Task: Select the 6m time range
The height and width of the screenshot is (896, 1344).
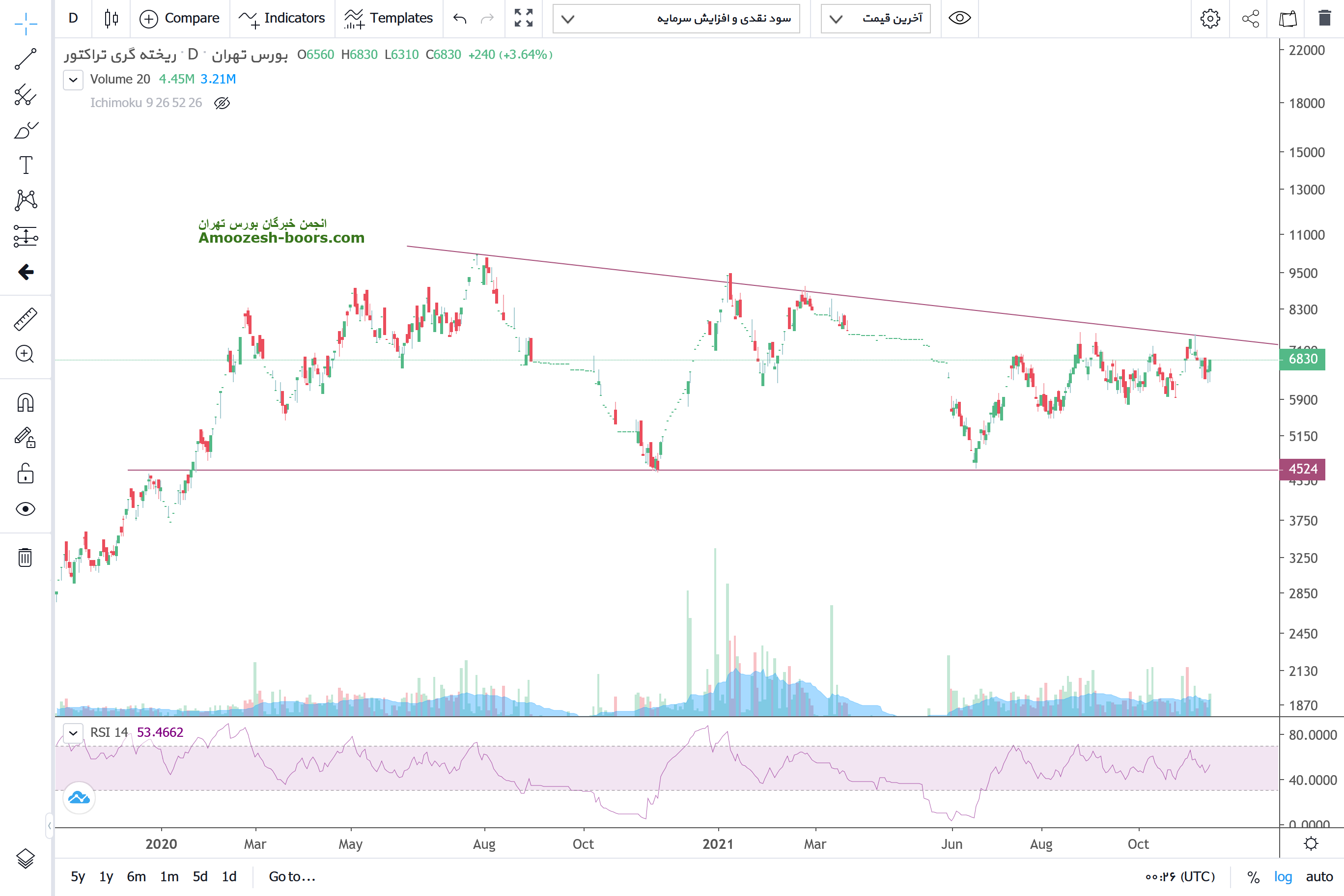Action: tap(136, 876)
